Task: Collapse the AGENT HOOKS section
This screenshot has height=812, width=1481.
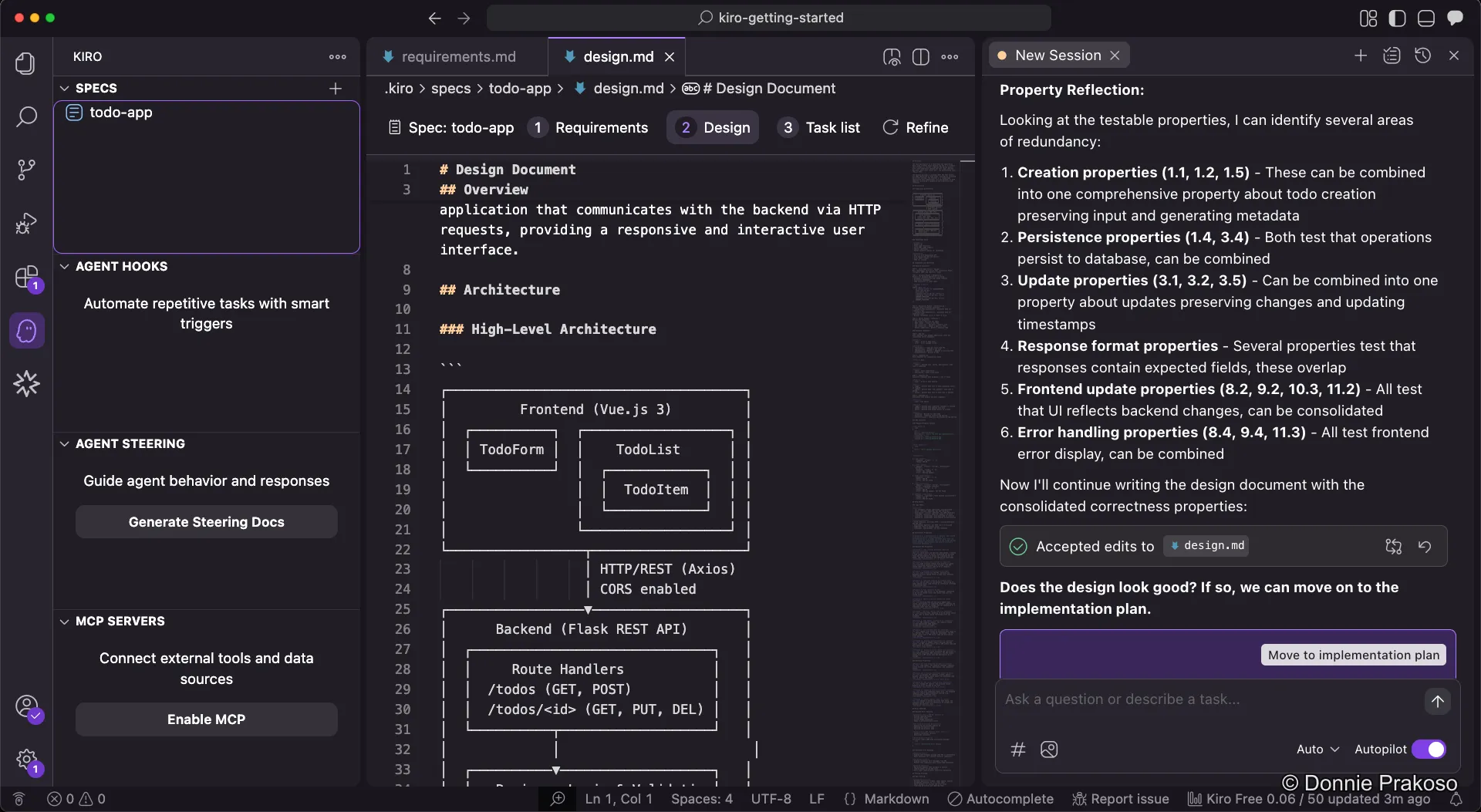Action: point(65,266)
